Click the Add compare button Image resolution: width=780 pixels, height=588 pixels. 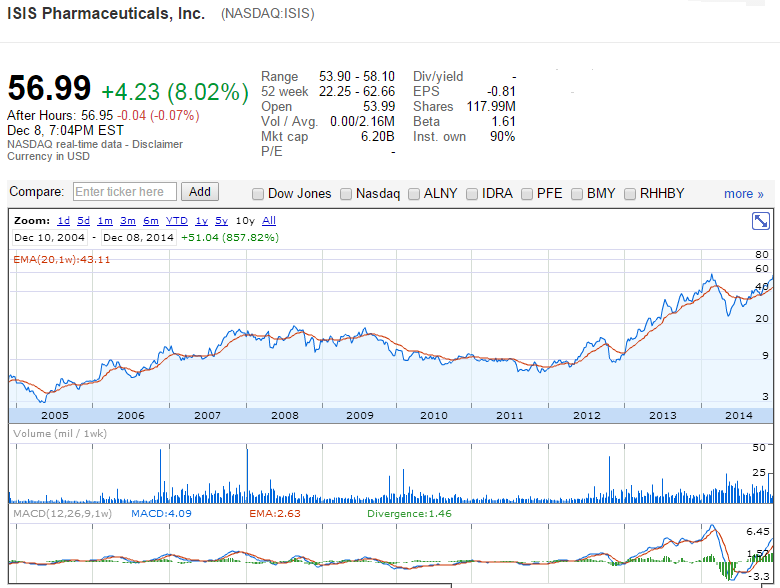coord(200,192)
